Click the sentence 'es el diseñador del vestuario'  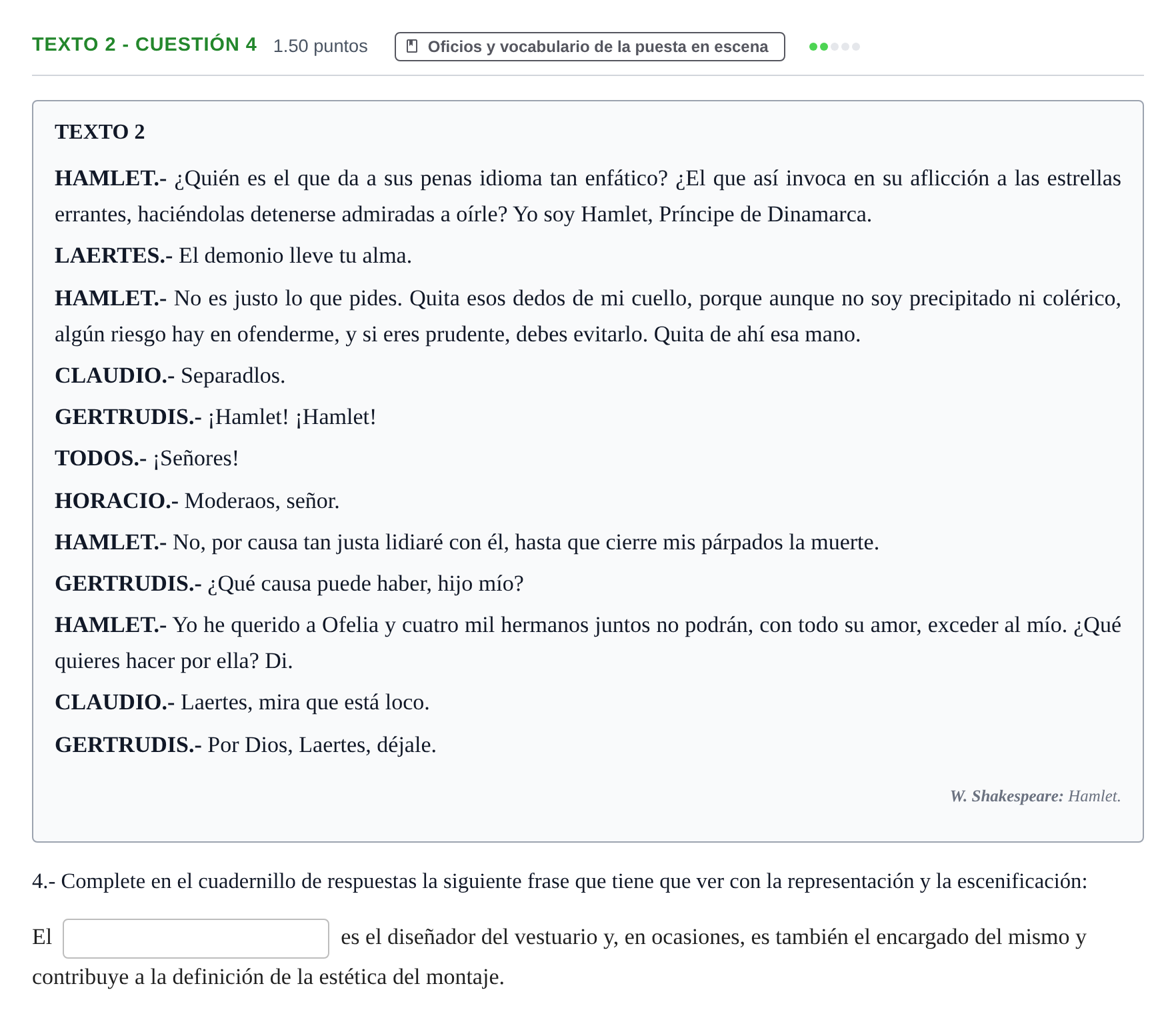pyautogui.click(x=559, y=957)
